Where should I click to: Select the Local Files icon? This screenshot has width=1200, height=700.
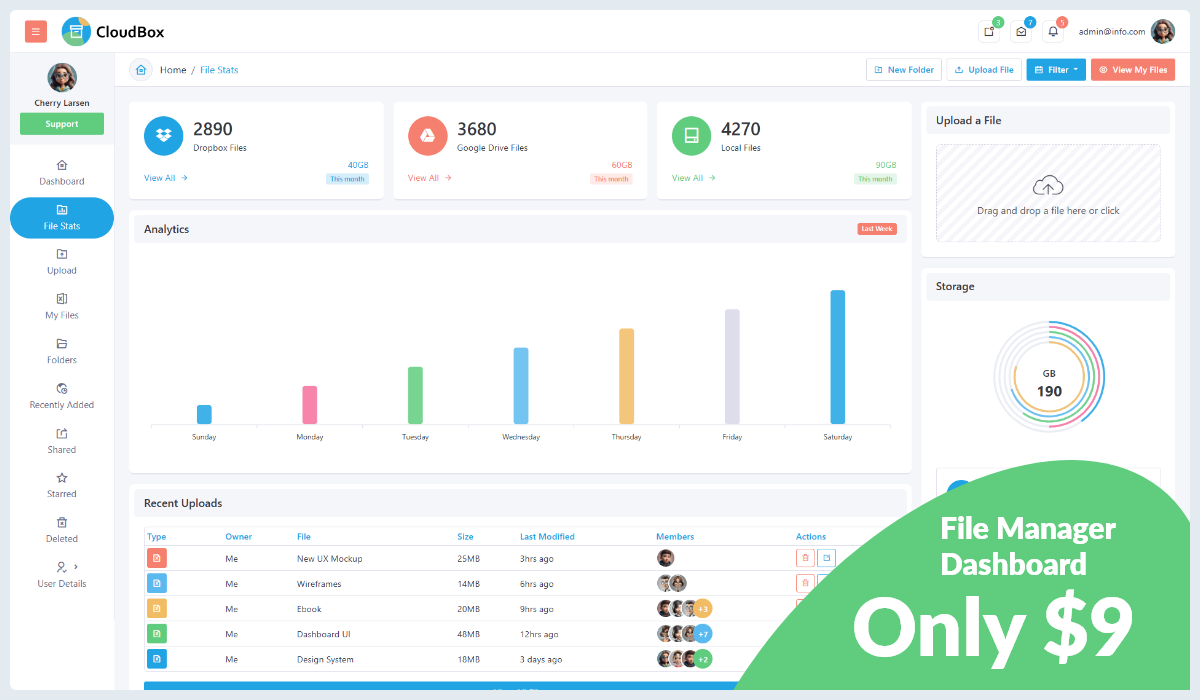point(690,135)
